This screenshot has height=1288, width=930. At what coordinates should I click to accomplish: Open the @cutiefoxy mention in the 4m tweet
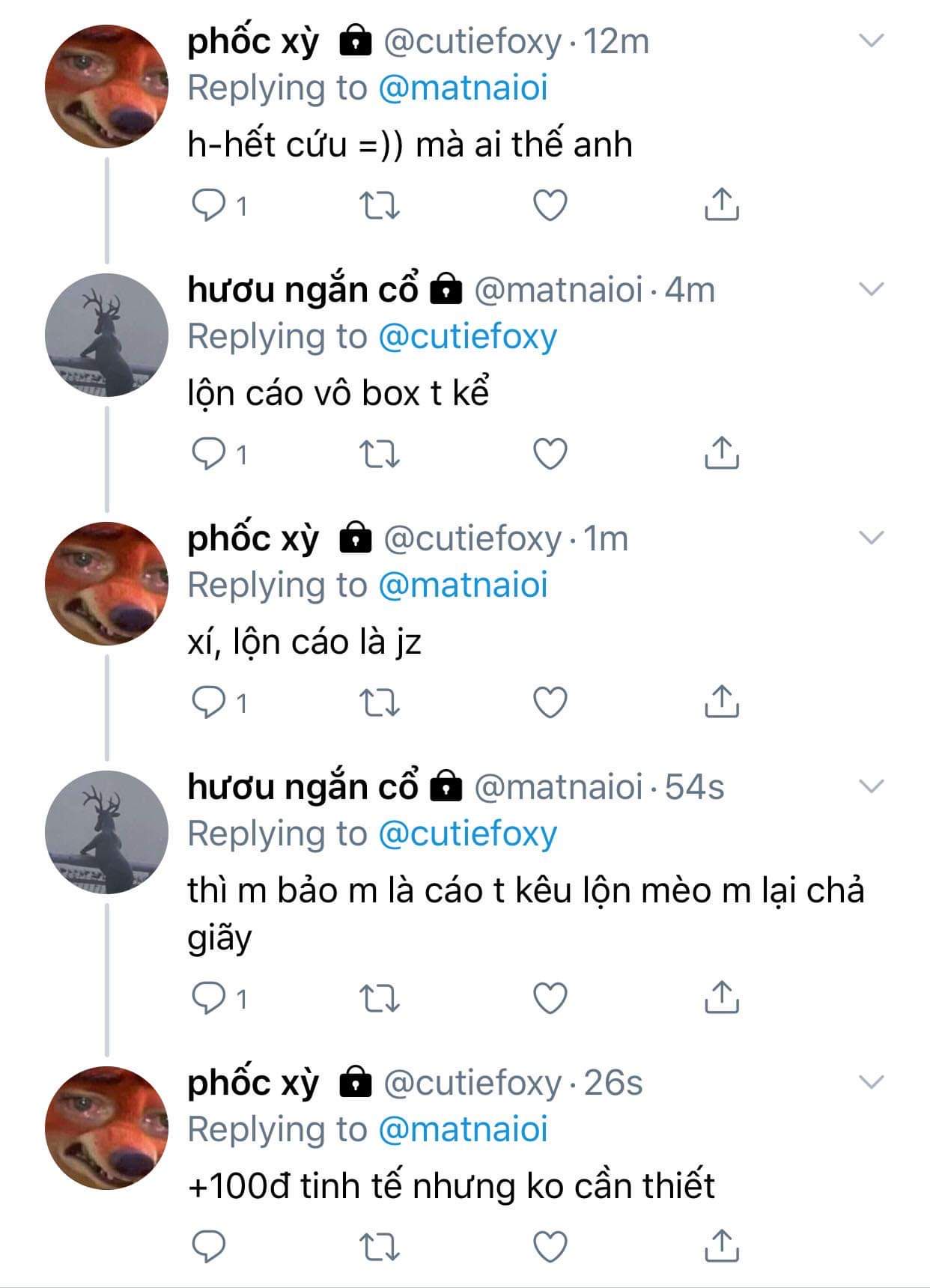[x=467, y=336]
